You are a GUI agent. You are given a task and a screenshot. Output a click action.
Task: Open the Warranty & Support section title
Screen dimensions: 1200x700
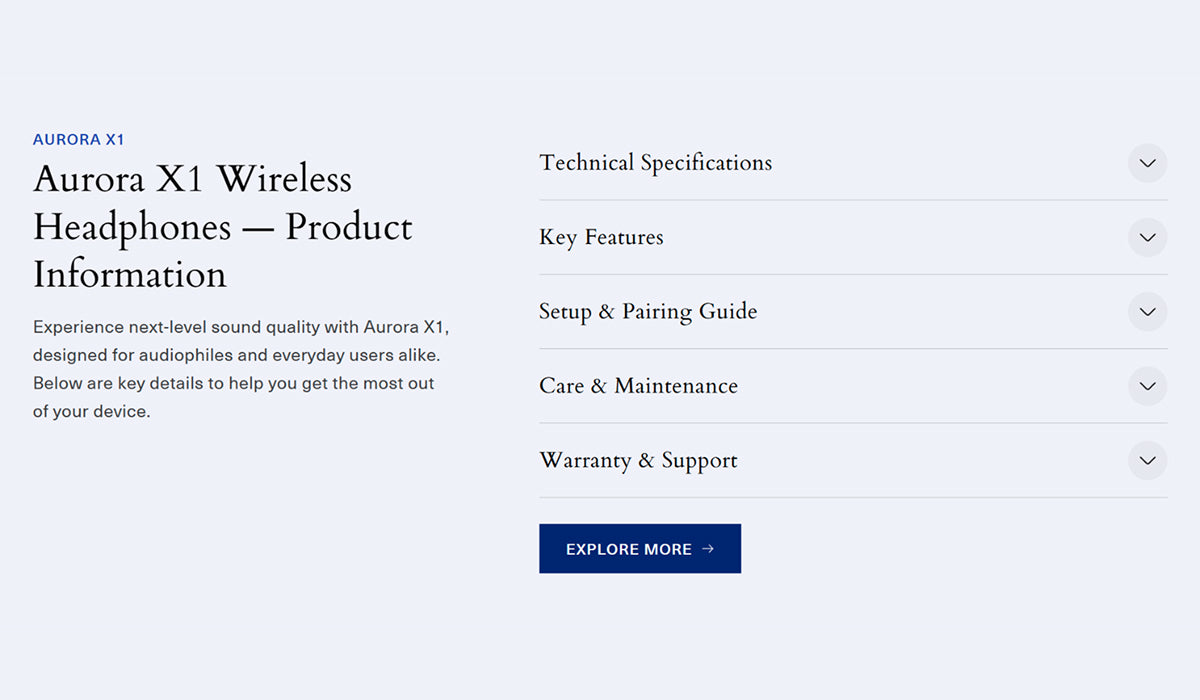click(638, 461)
